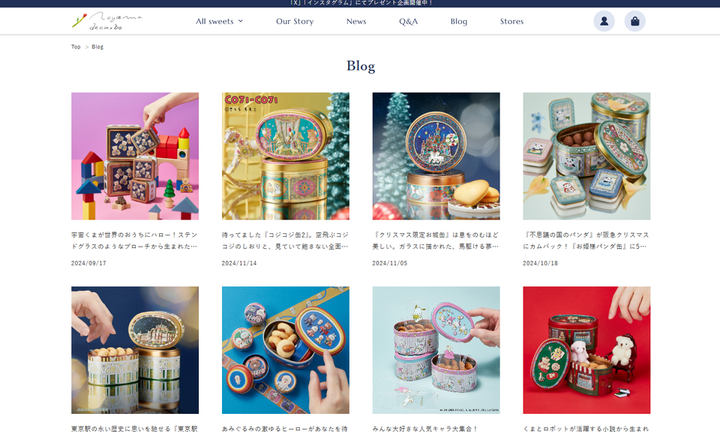Screen dimensions: 720x434
Task: Expand the All sweets dropdown menu
Action: coord(219,21)
